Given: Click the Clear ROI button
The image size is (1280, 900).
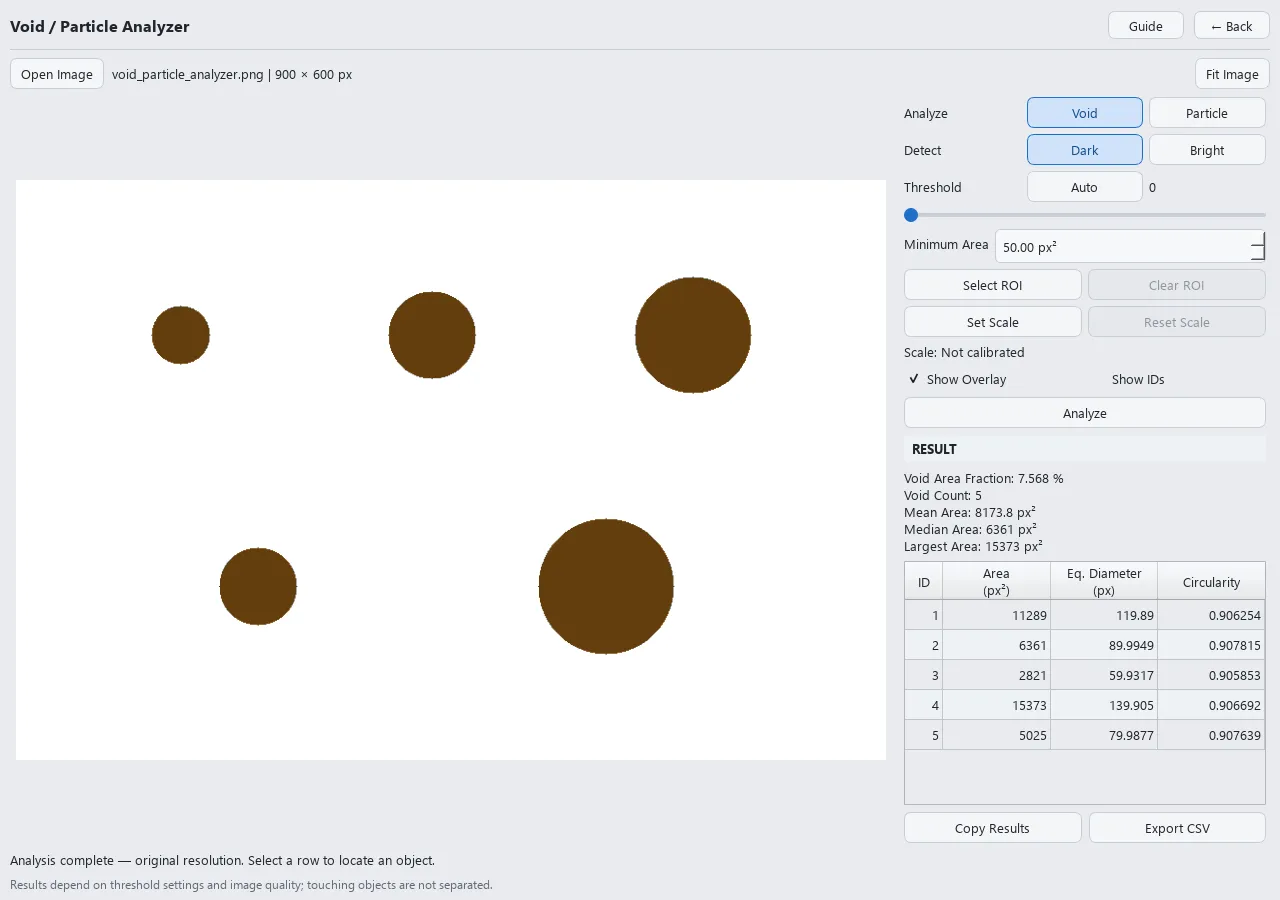Looking at the screenshot, I should (1177, 285).
